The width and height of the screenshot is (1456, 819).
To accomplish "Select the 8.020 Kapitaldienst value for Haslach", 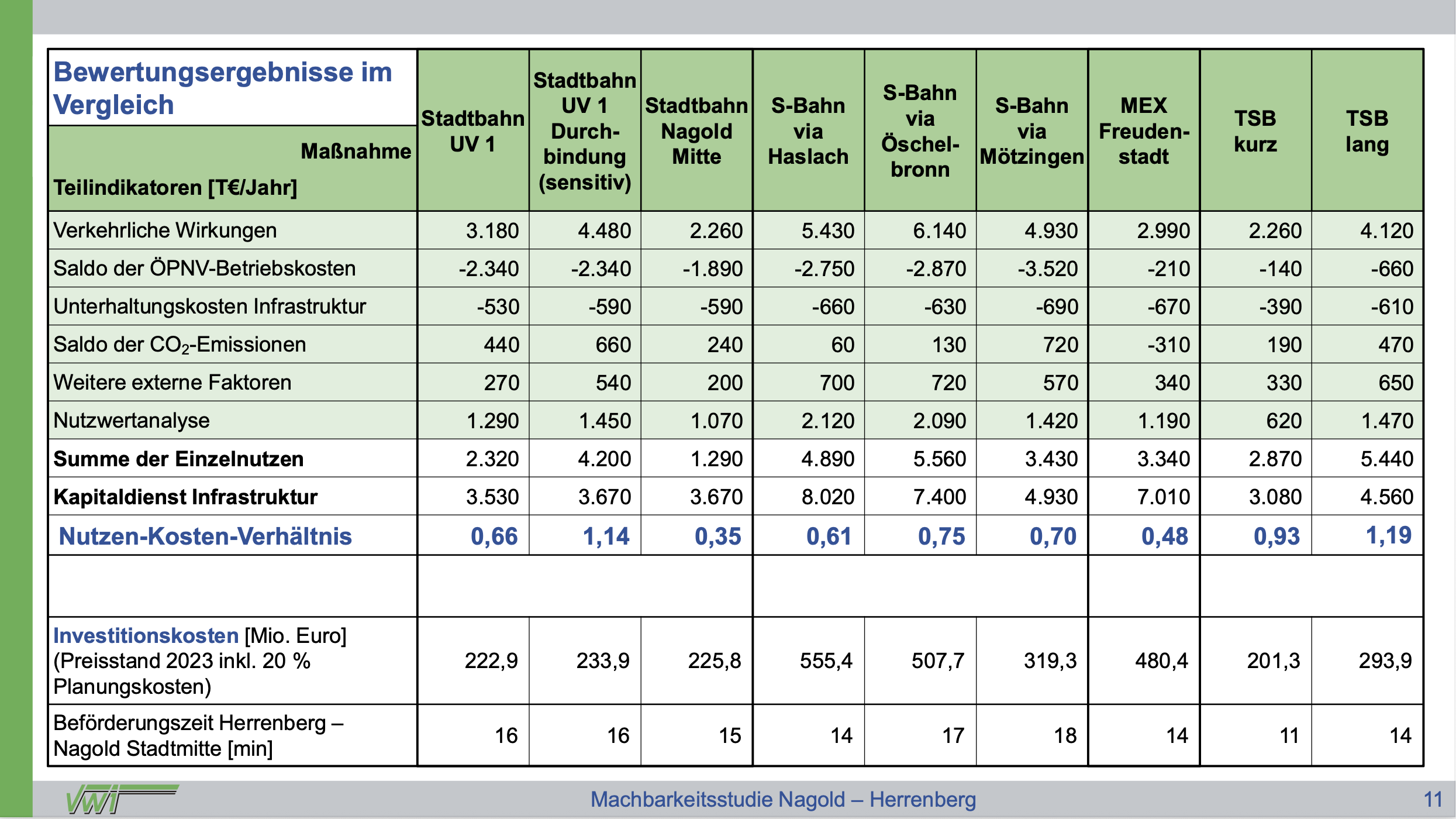I will click(x=827, y=497).
